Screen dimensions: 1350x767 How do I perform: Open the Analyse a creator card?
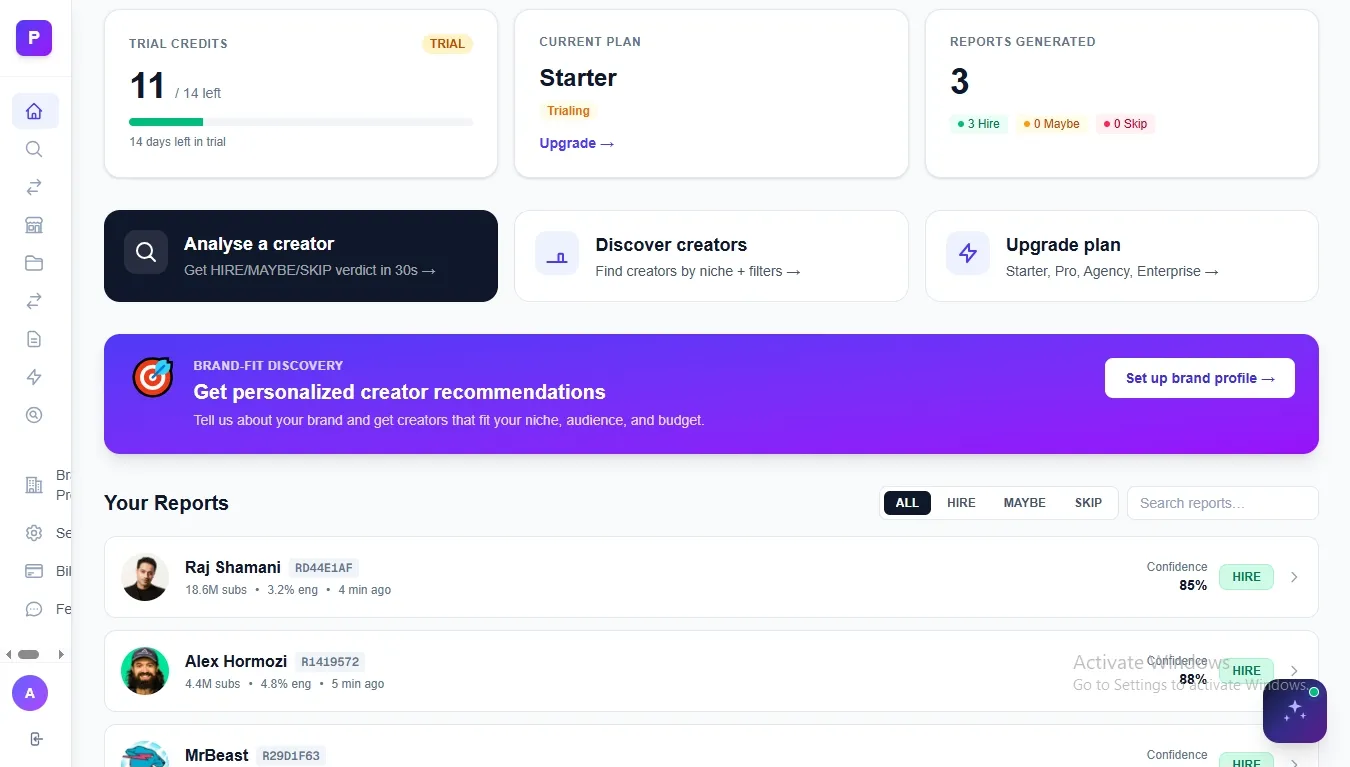click(301, 256)
